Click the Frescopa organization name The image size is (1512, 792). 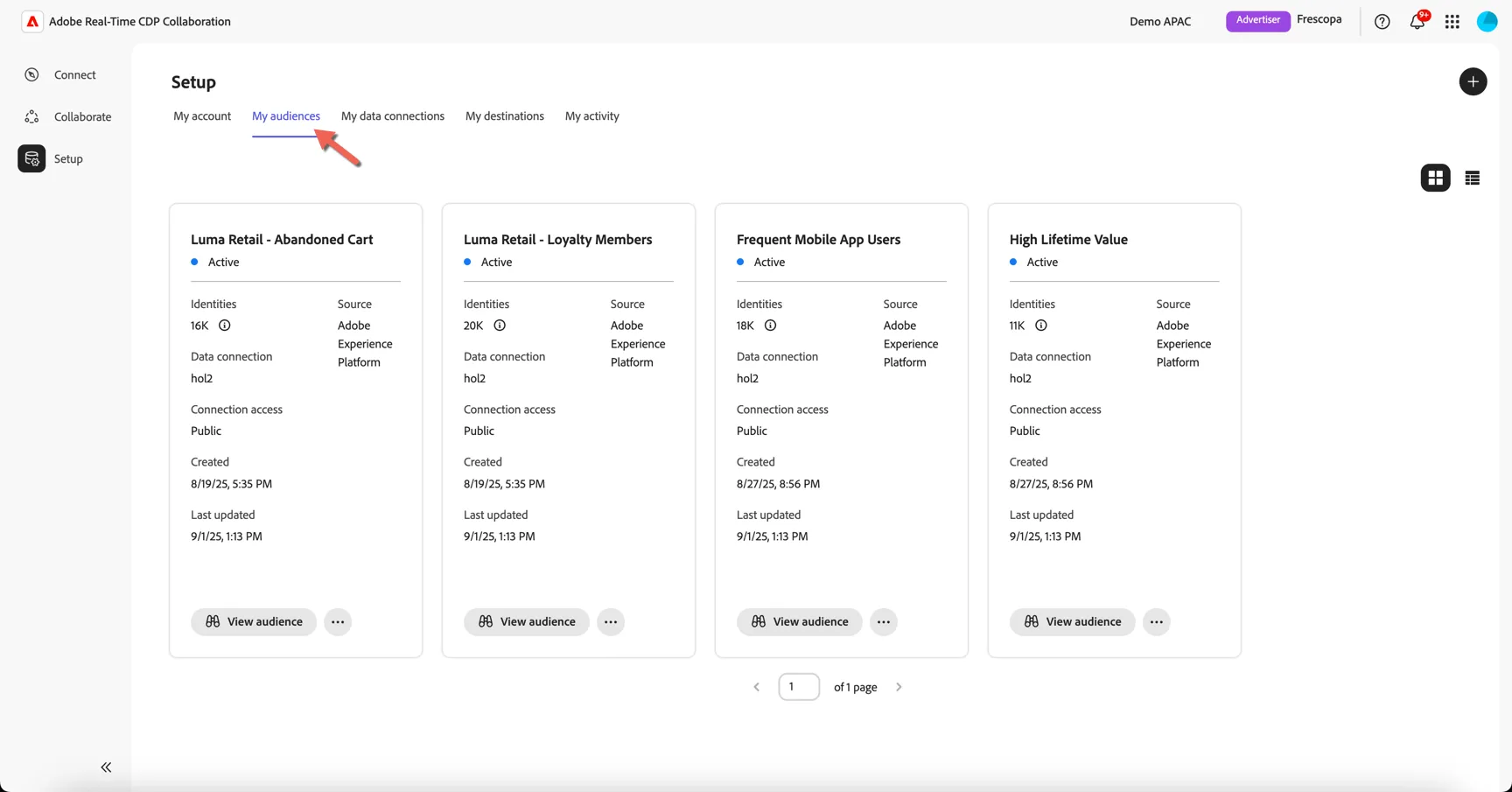[1319, 19]
